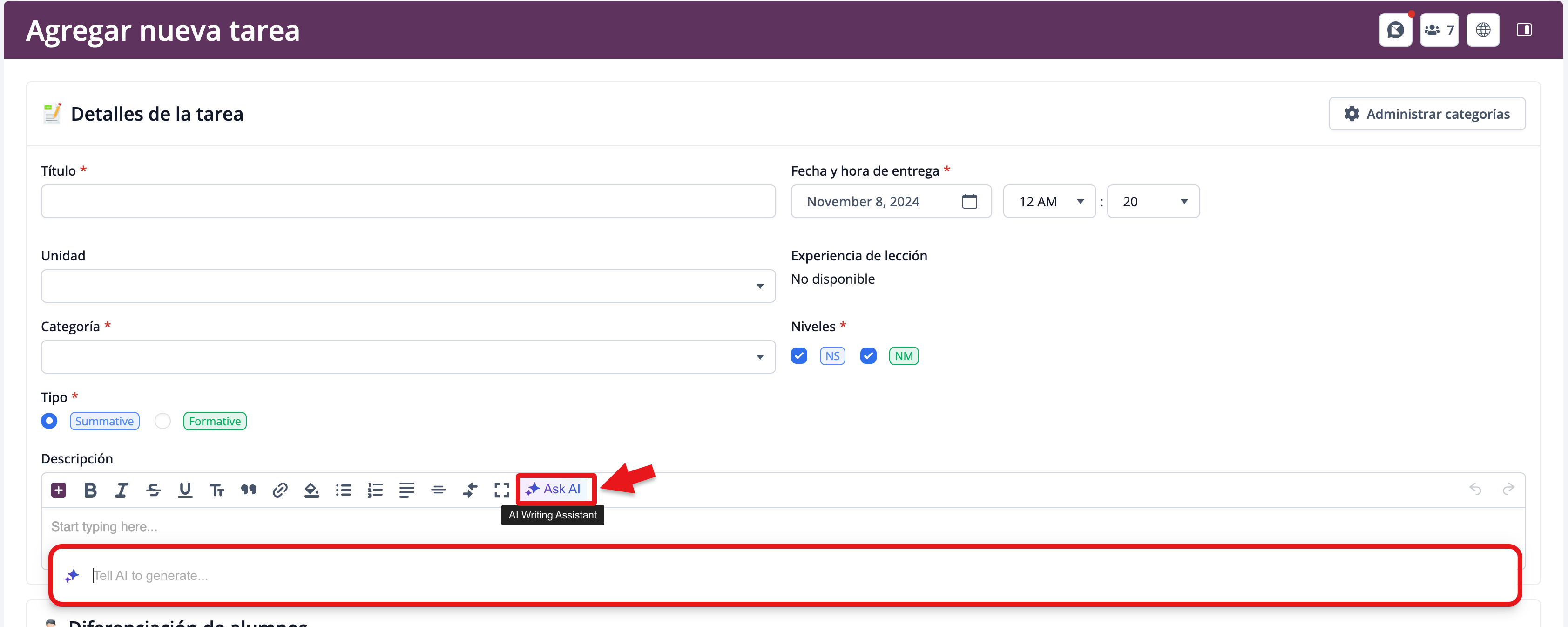Toggle bold formatting in description editor

(90, 489)
